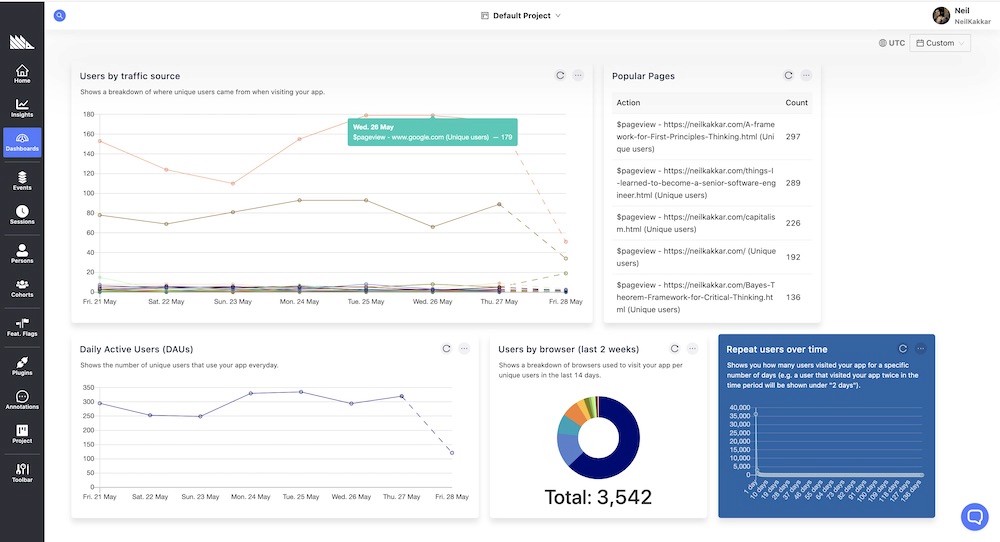Open Feature Flags section
The image size is (1000, 542).
coord(22,326)
